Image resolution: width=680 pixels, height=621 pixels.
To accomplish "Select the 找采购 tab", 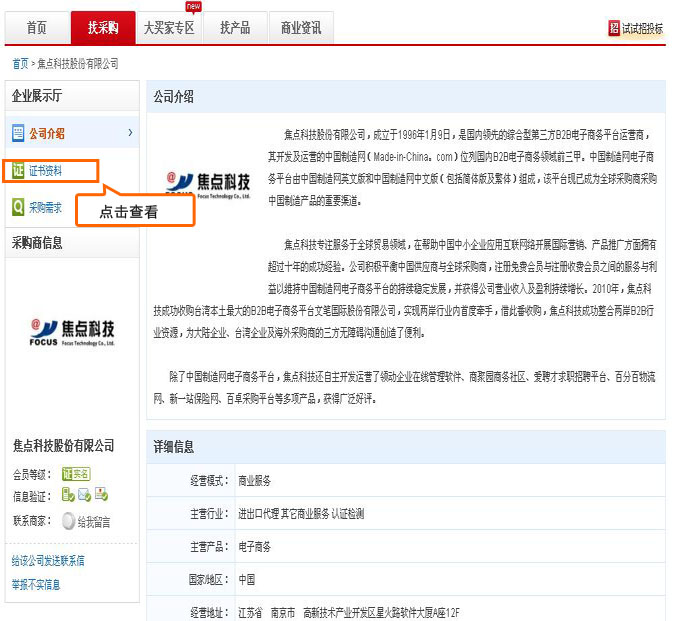I will click(x=103, y=28).
